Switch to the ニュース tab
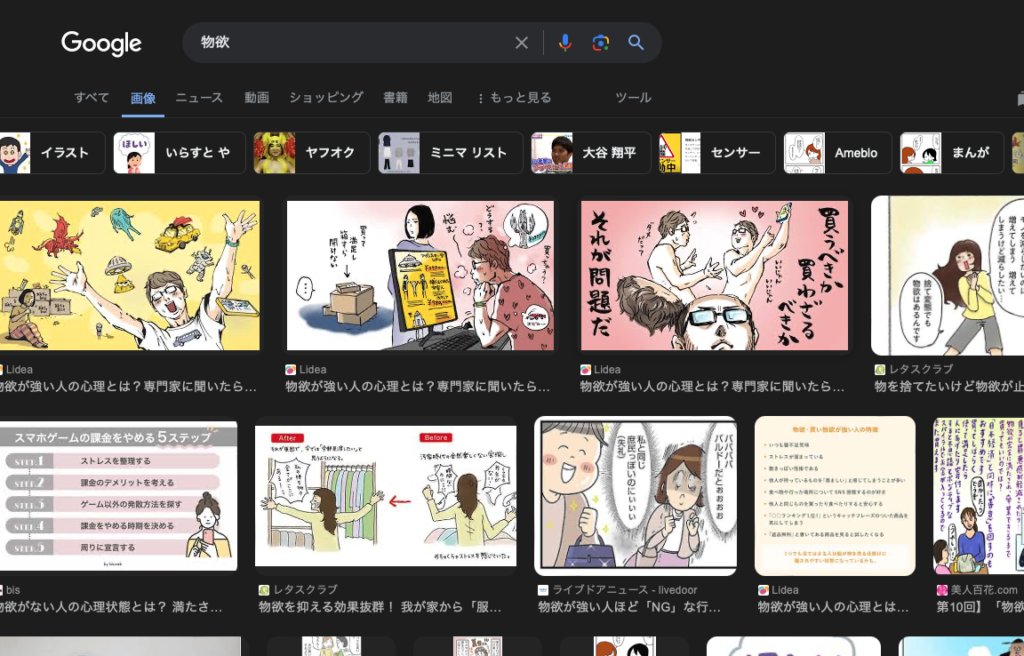 pyautogui.click(x=198, y=97)
